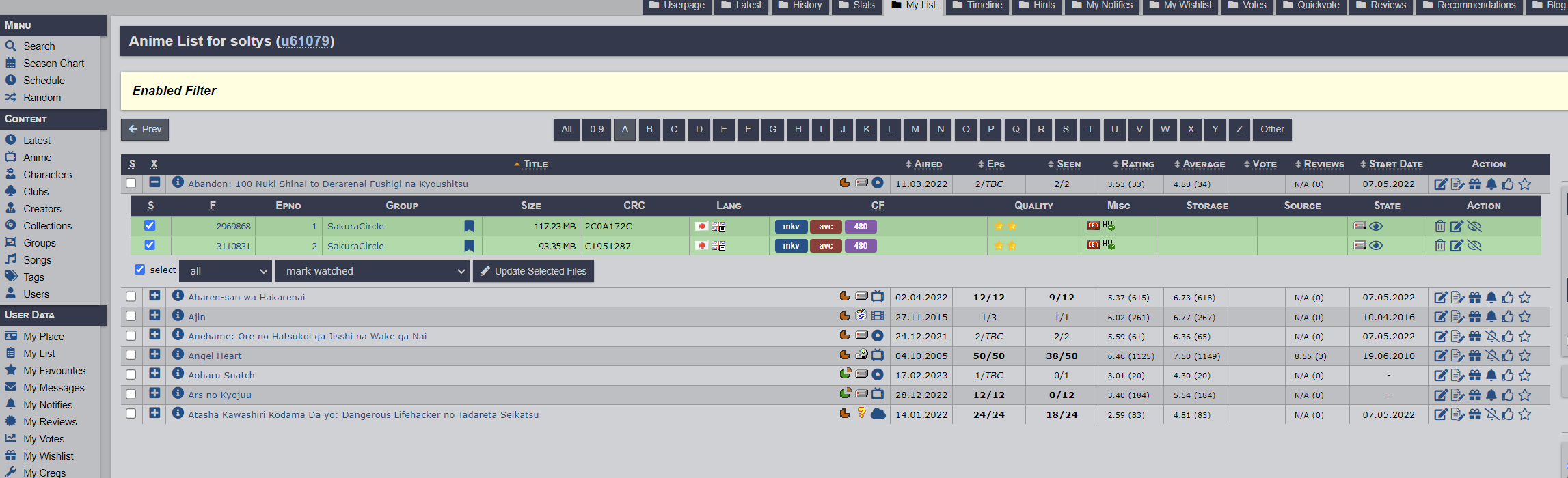Image resolution: width=1568 pixels, height=478 pixels.
Task: Collapse the Abandon anime entry
Action: 154,182
